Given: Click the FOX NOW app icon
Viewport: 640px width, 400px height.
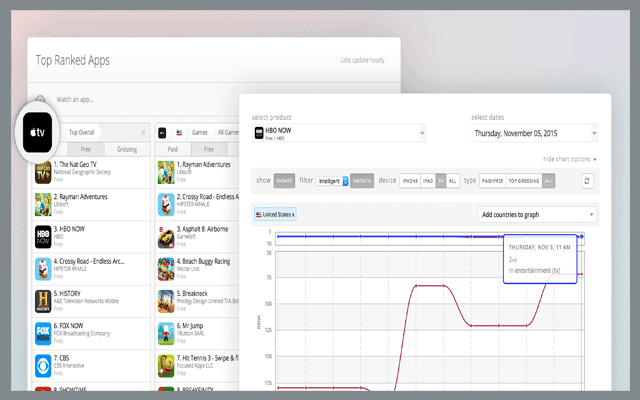Looking at the screenshot, I should coord(43,333).
